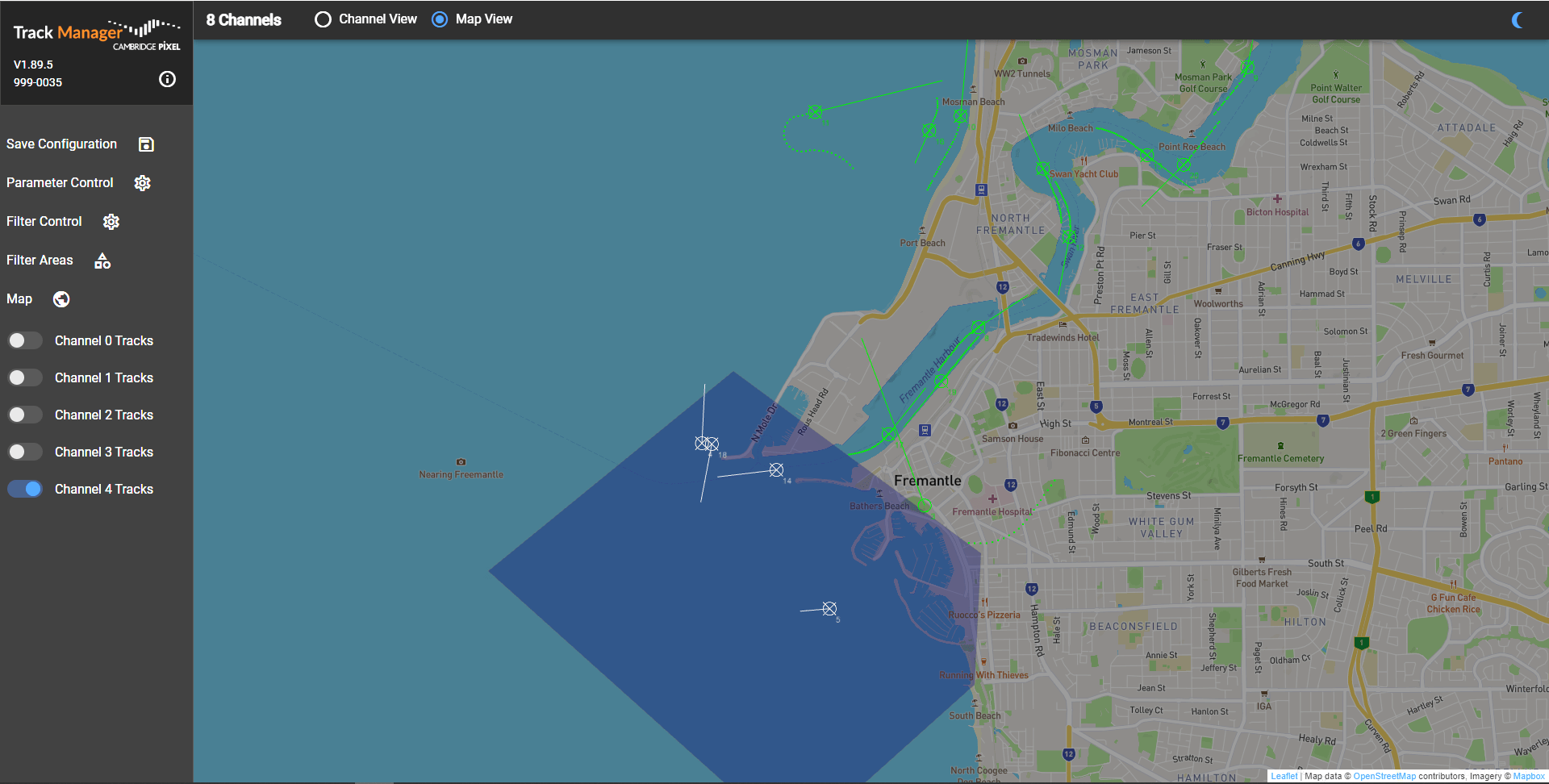Save the current configuration

tap(146, 144)
